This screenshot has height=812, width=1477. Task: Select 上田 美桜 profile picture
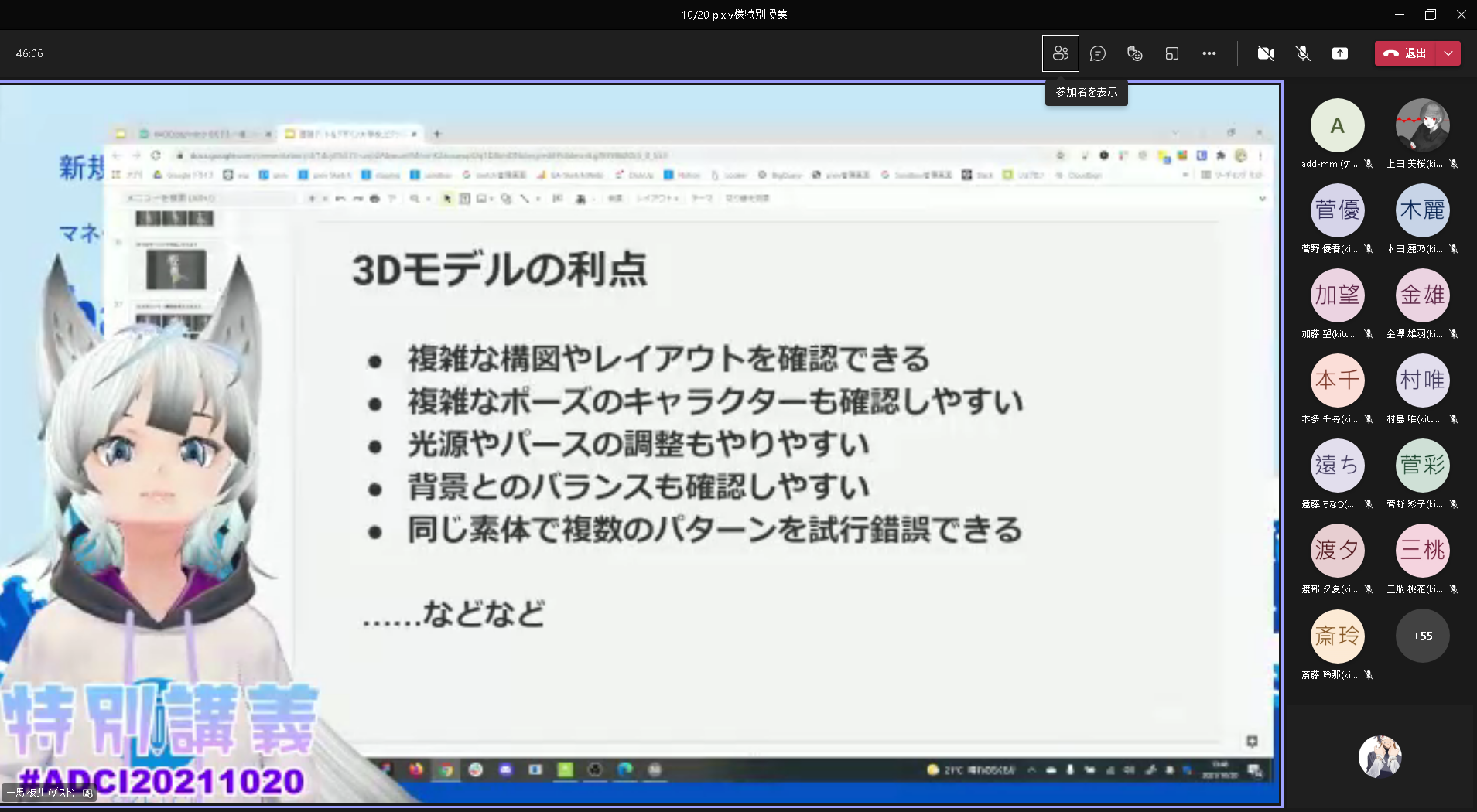1422,125
